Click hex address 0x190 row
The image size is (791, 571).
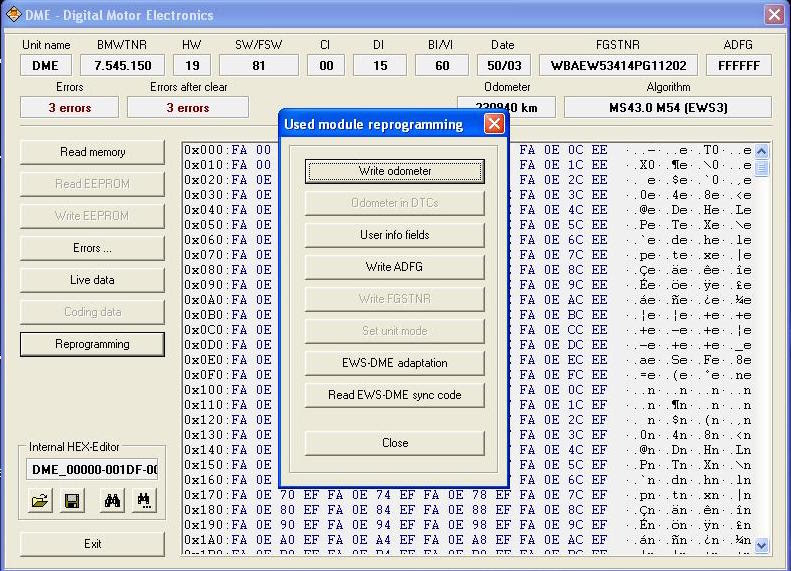(x=203, y=525)
